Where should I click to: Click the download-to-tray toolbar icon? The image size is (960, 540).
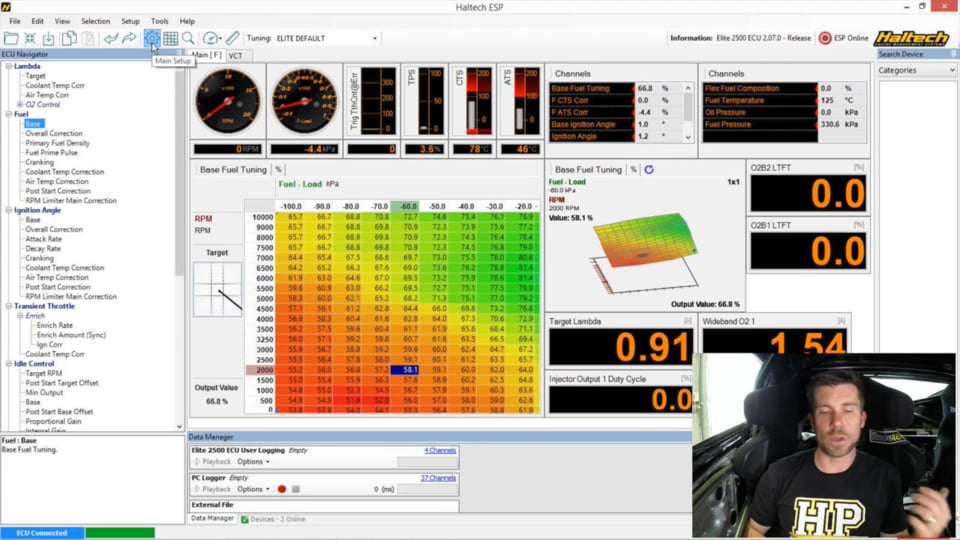tap(48, 39)
